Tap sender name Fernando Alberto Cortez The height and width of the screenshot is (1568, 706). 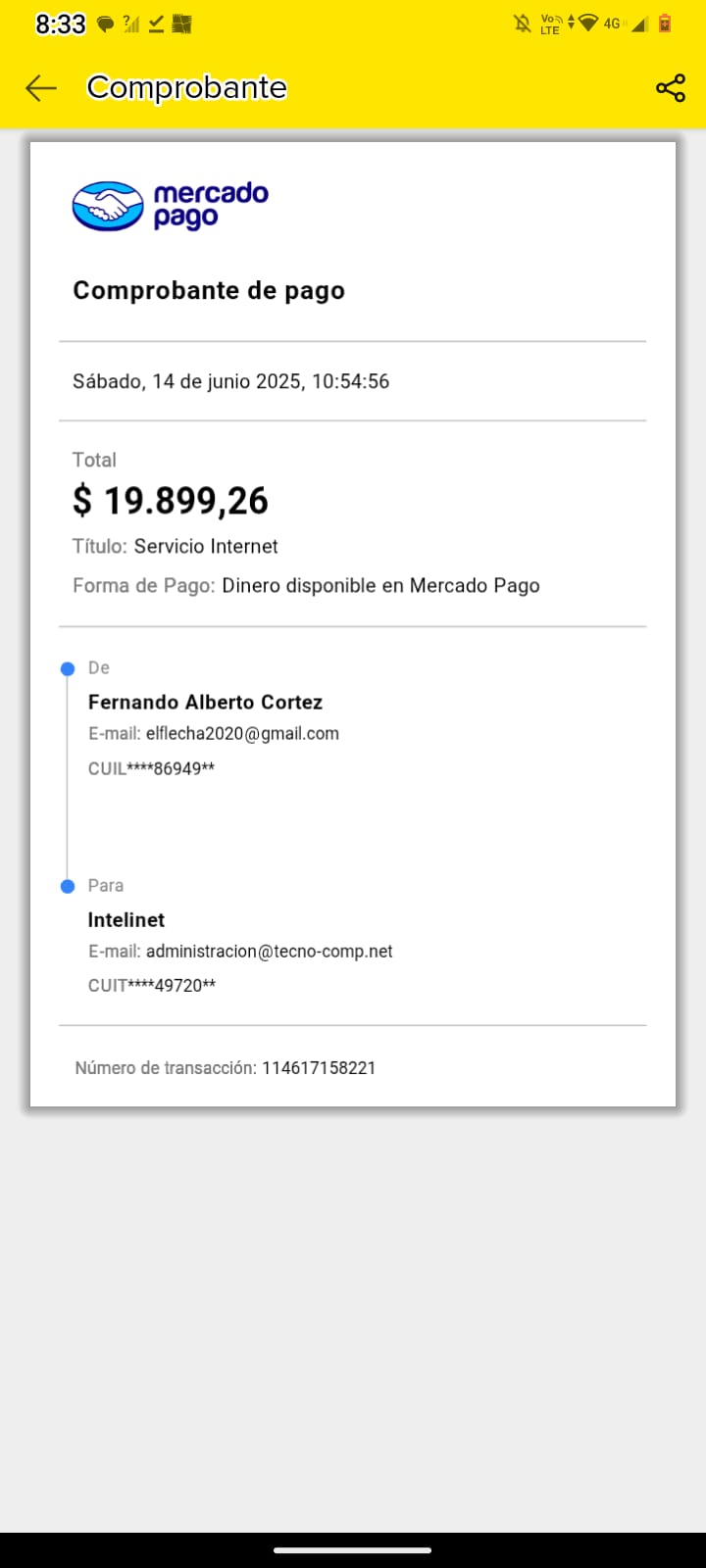[x=205, y=702]
